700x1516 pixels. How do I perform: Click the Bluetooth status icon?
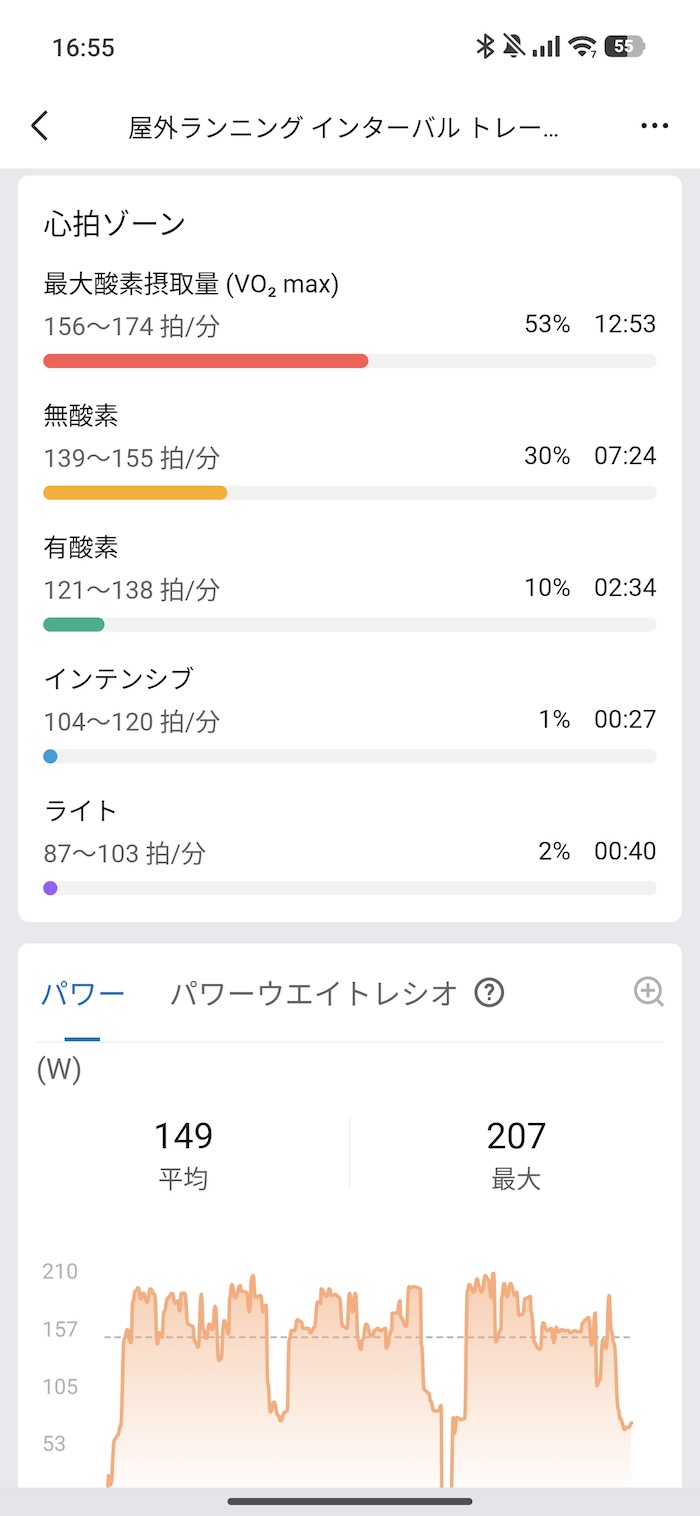point(486,46)
